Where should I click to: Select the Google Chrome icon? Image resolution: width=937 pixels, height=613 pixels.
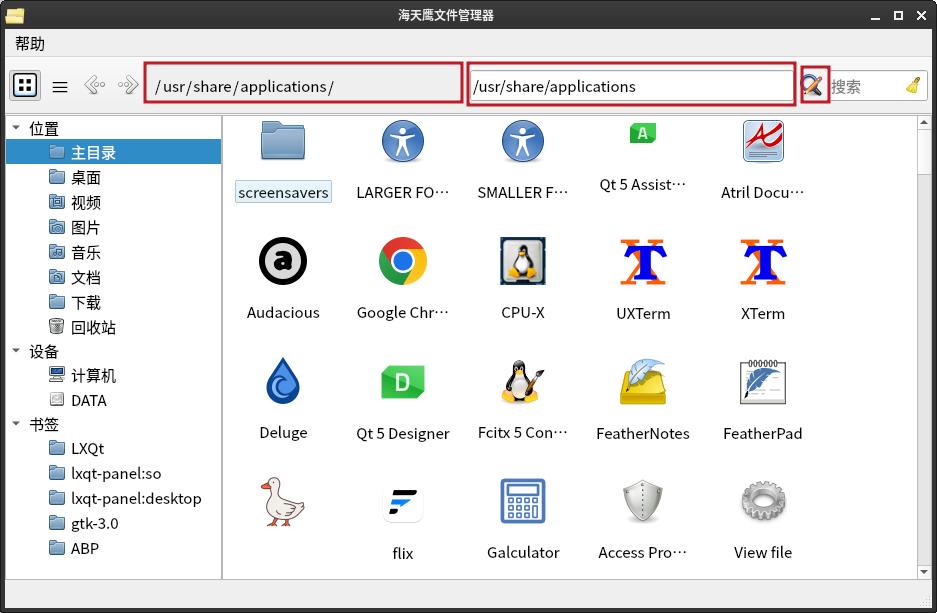(x=403, y=261)
